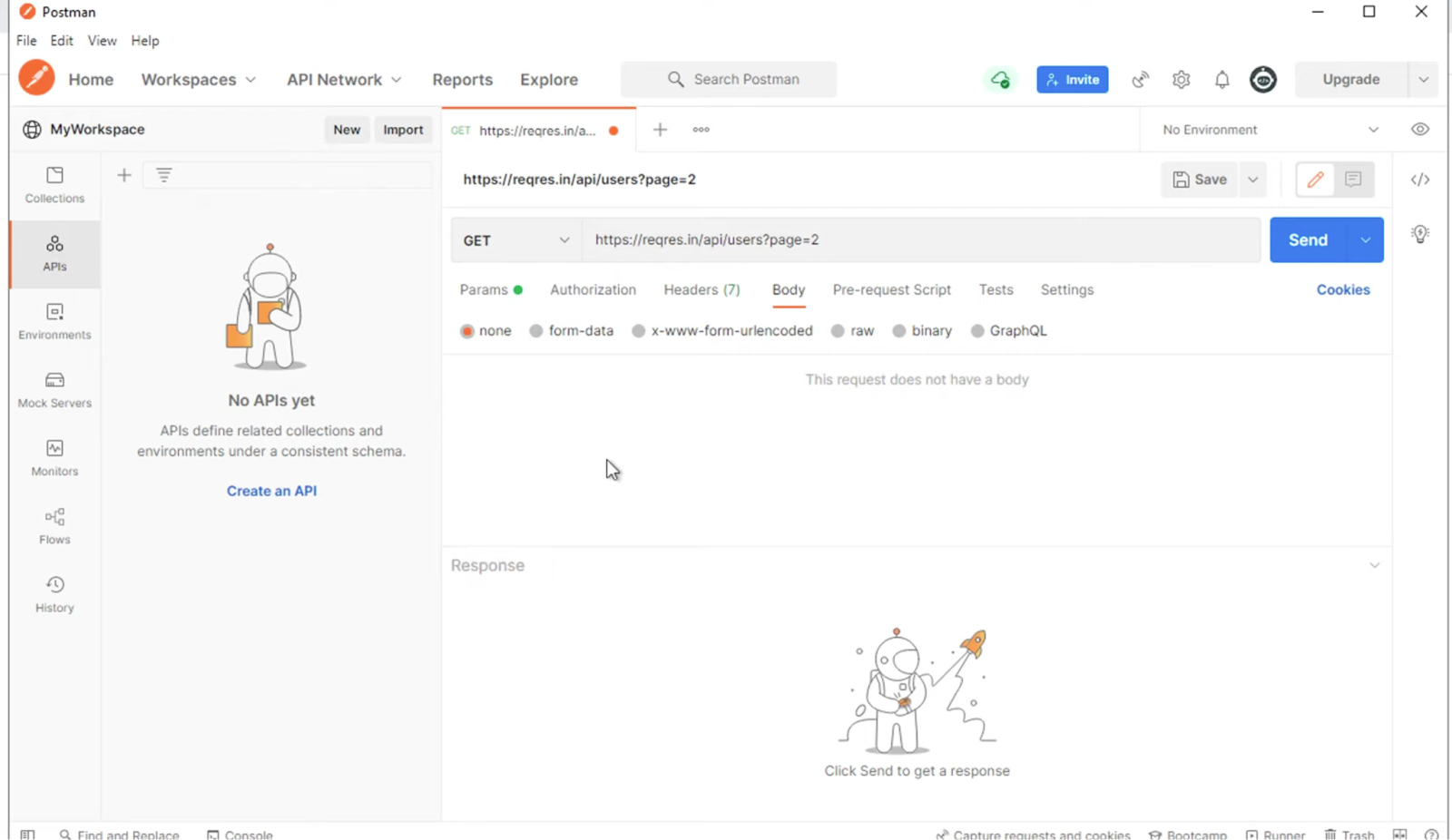The width and height of the screenshot is (1452, 840).
Task: Open the History sidebar panel
Action: pos(54,595)
